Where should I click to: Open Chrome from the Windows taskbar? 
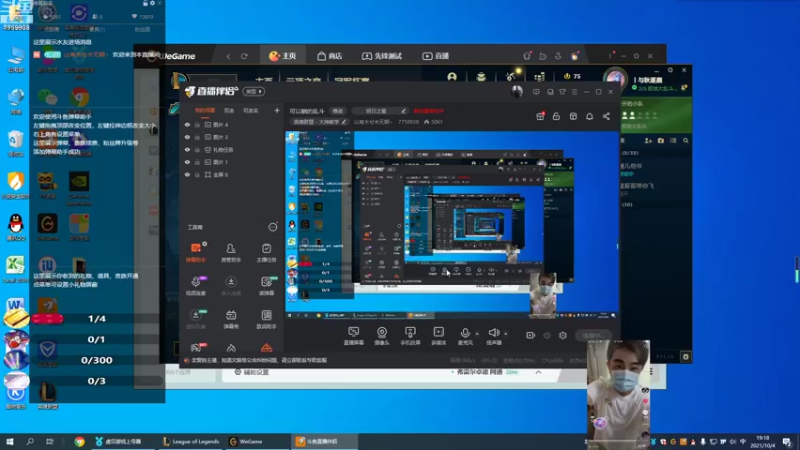(79, 441)
